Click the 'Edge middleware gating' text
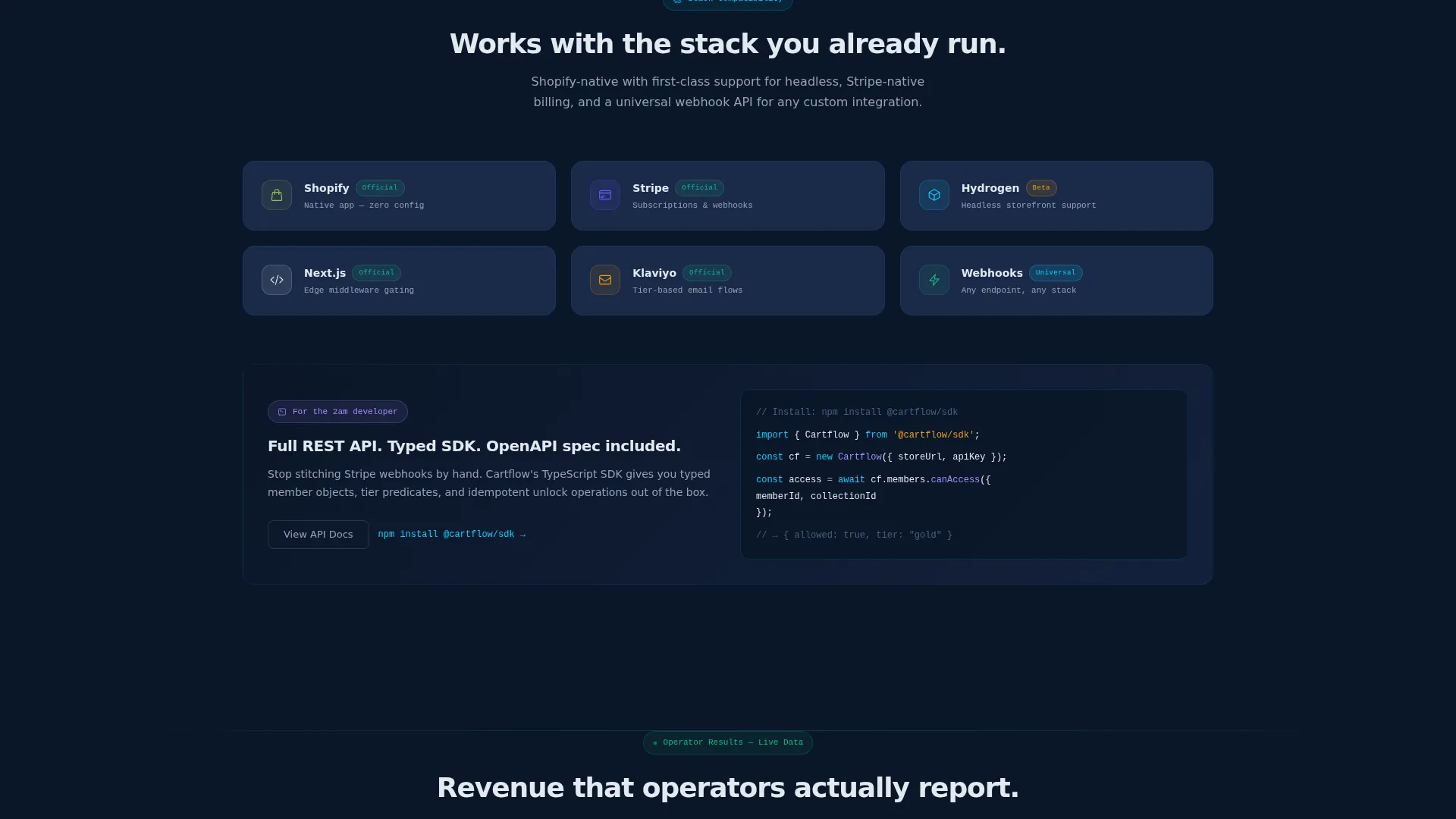 pyautogui.click(x=359, y=290)
